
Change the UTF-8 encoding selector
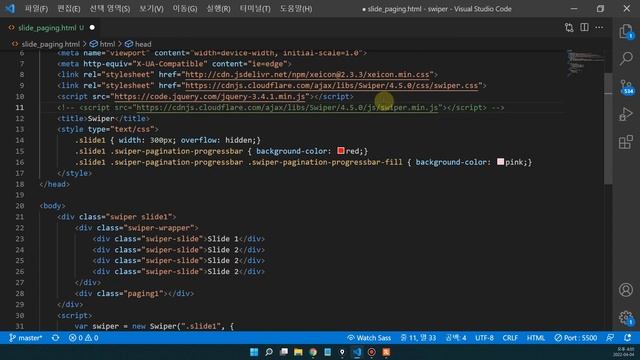[484, 338]
